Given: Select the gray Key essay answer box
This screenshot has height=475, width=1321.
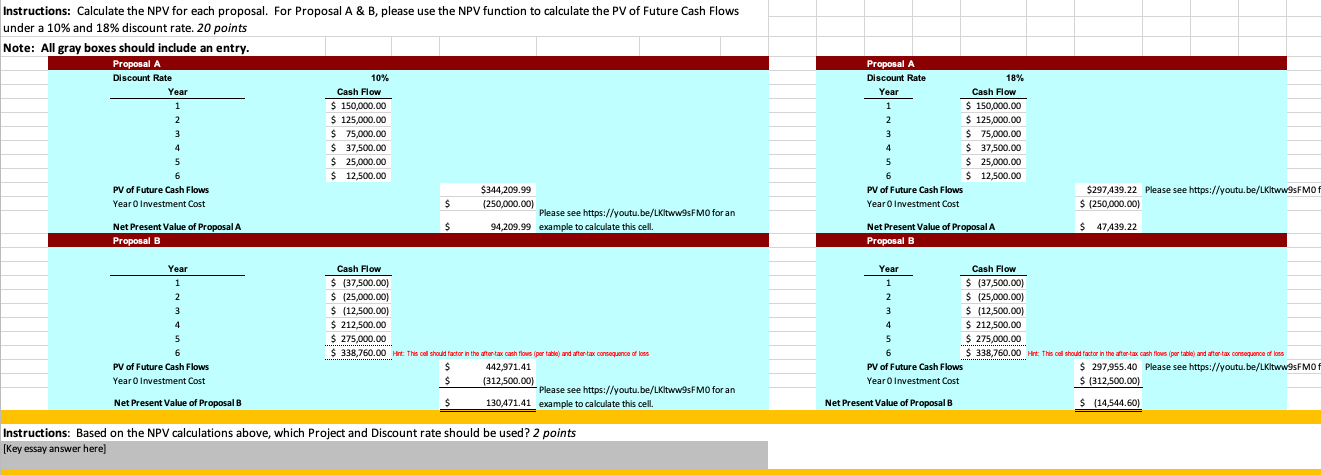Looking at the screenshot, I should [385, 455].
